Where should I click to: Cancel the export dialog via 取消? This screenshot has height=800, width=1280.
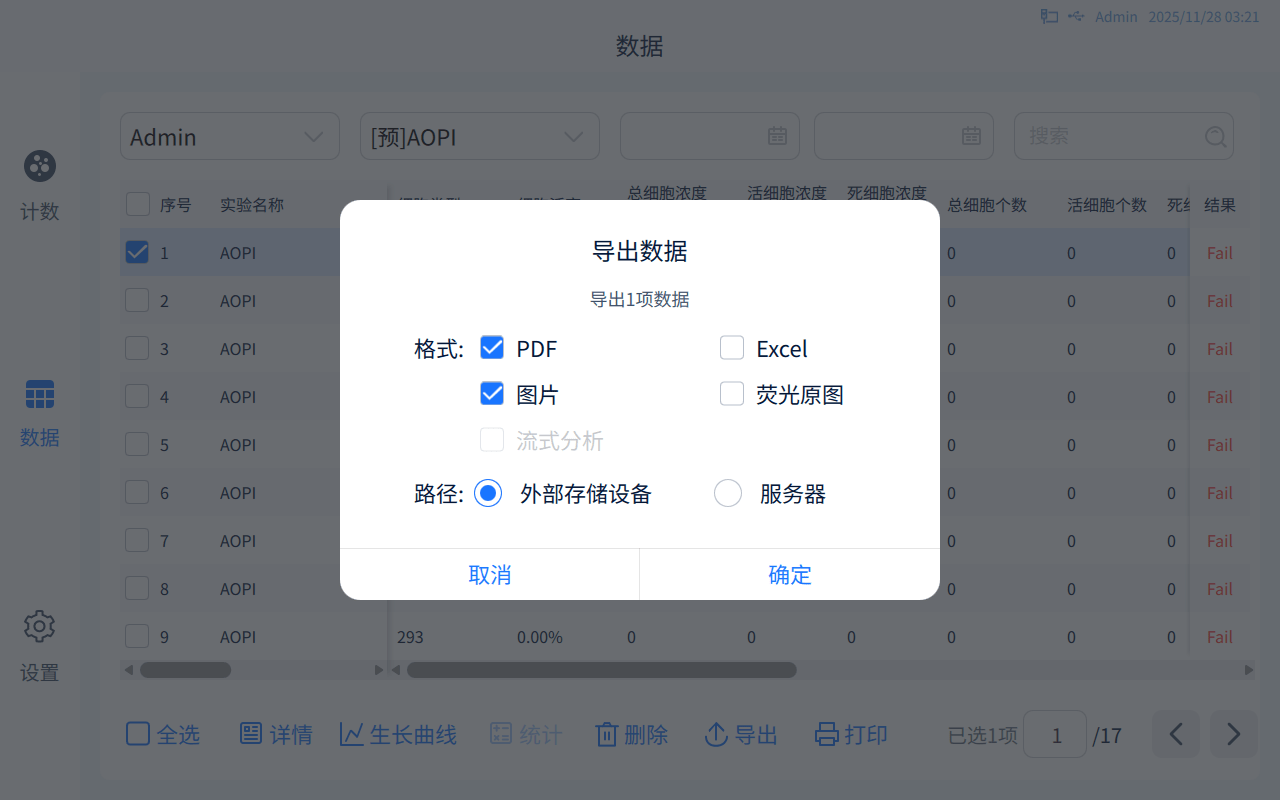point(489,574)
